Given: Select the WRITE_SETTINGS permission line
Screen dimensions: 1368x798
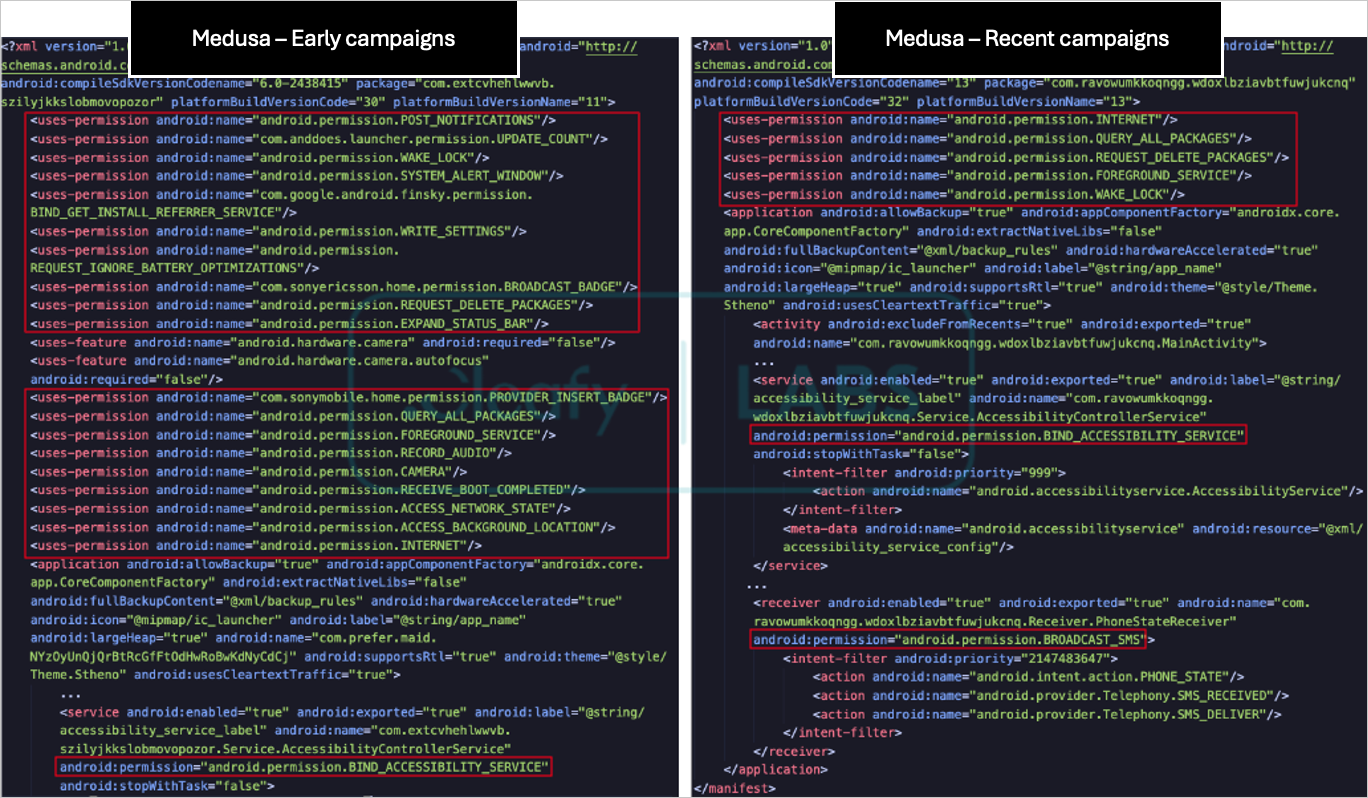Looking at the screenshot, I should click(x=278, y=231).
